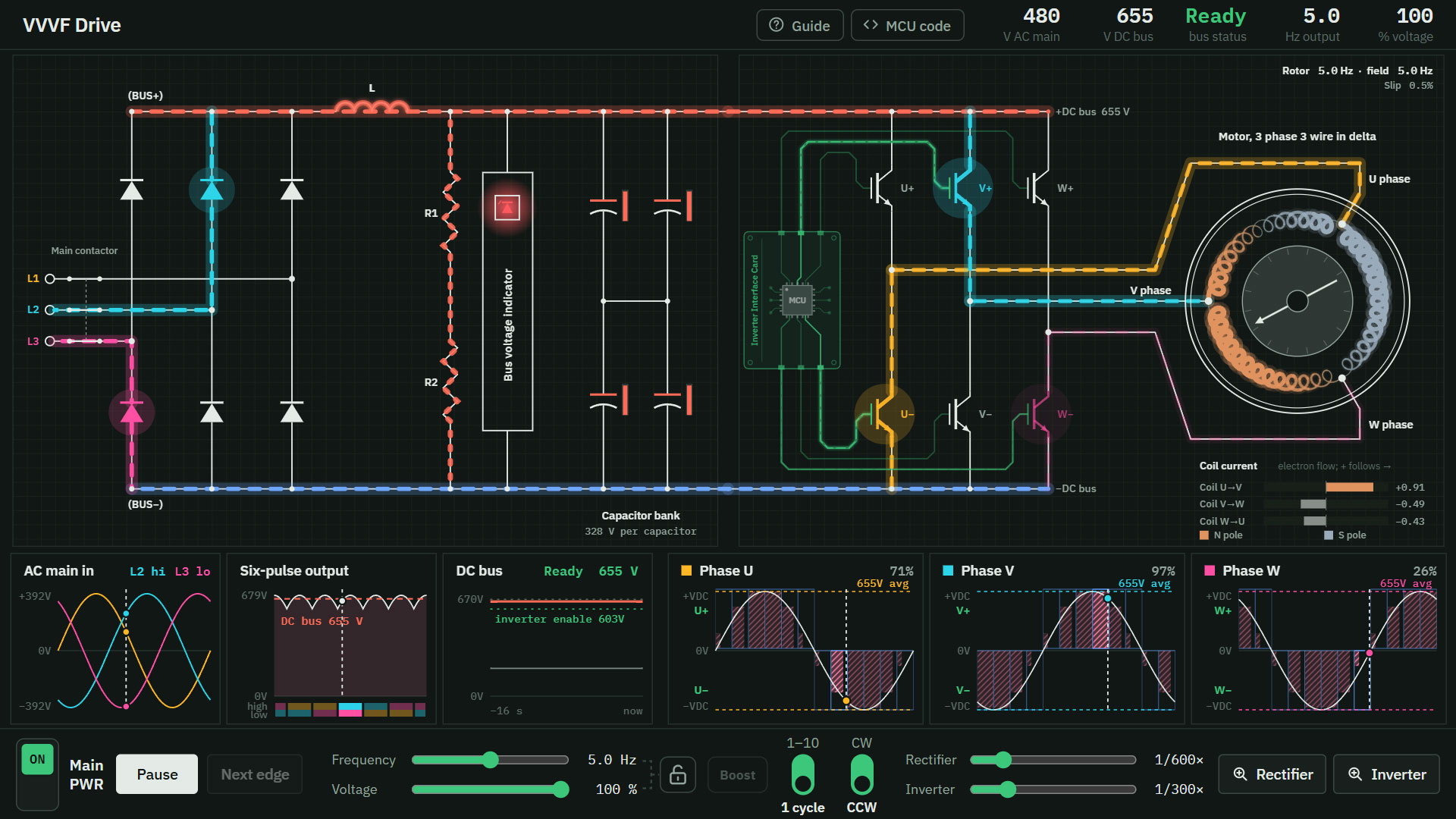Click the L3 input terminal
Image resolution: width=1456 pixels, height=819 pixels.
[50, 341]
